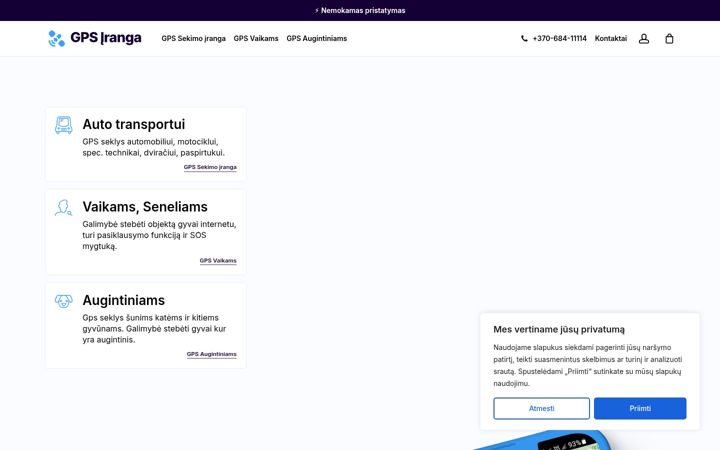720x450 pixels.
Task: Decline cookies with the Atmesti button
Action: pyautogui.click(x=541, y=408)
